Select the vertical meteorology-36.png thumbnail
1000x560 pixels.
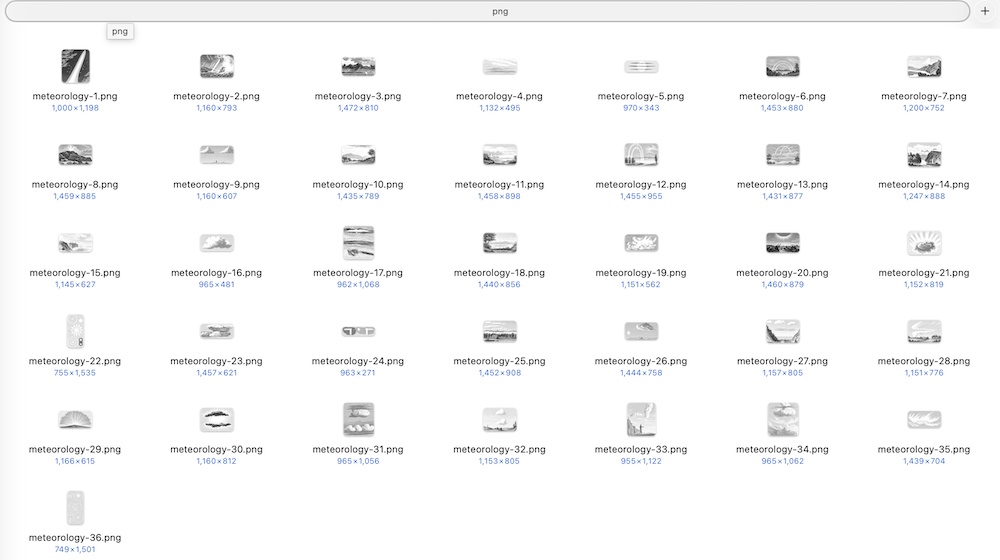[x=75, y=508]
